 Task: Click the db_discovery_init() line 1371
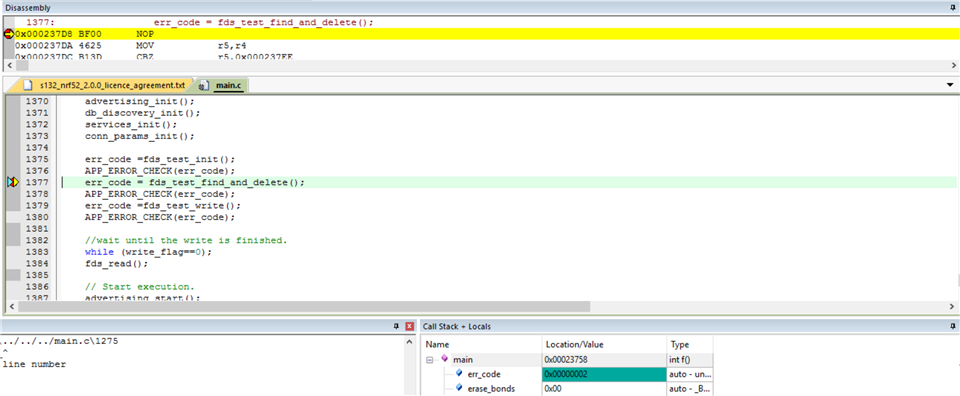143,113
